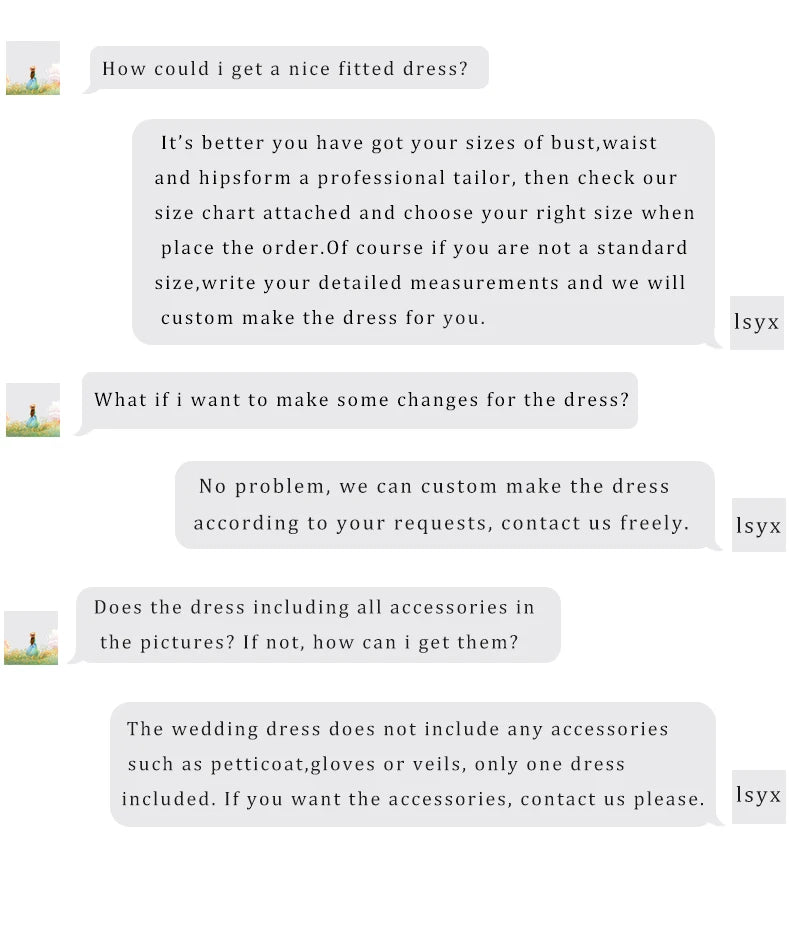Click the line starting "No problem, we can custom"

click(434, 487)
